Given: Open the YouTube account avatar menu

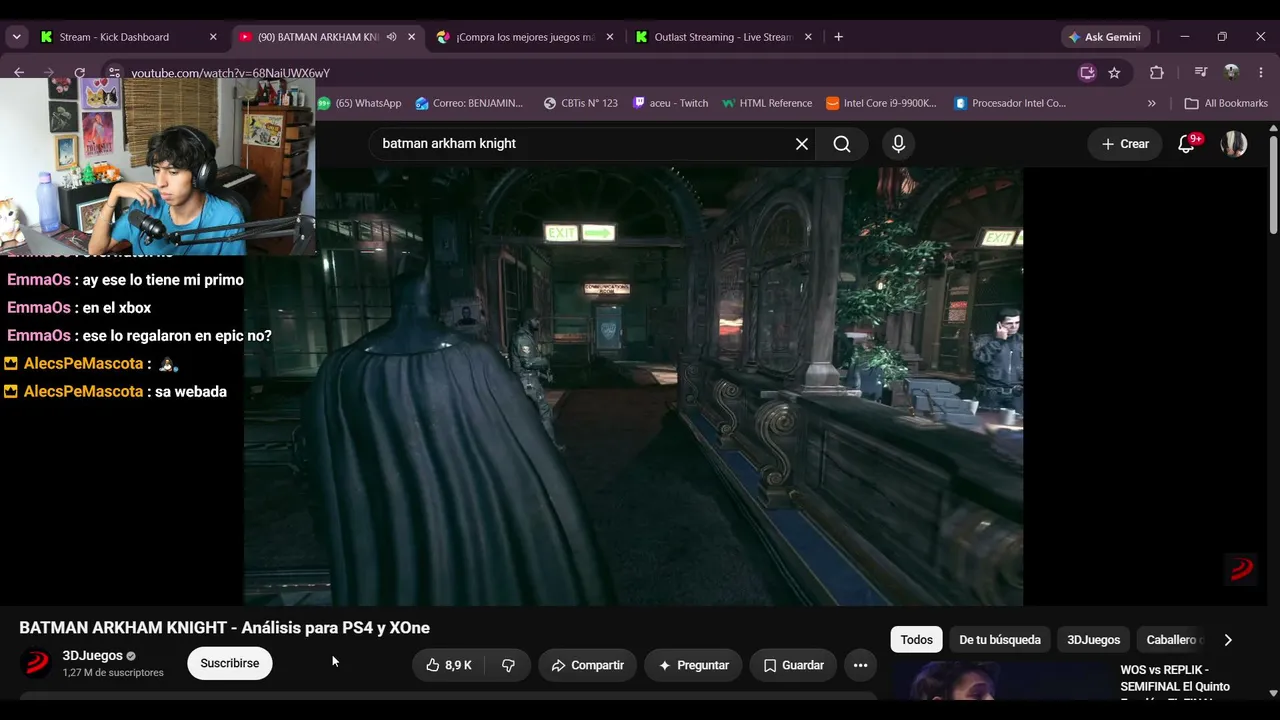Looking at the screenshot, I should (x=1234, y=144).
